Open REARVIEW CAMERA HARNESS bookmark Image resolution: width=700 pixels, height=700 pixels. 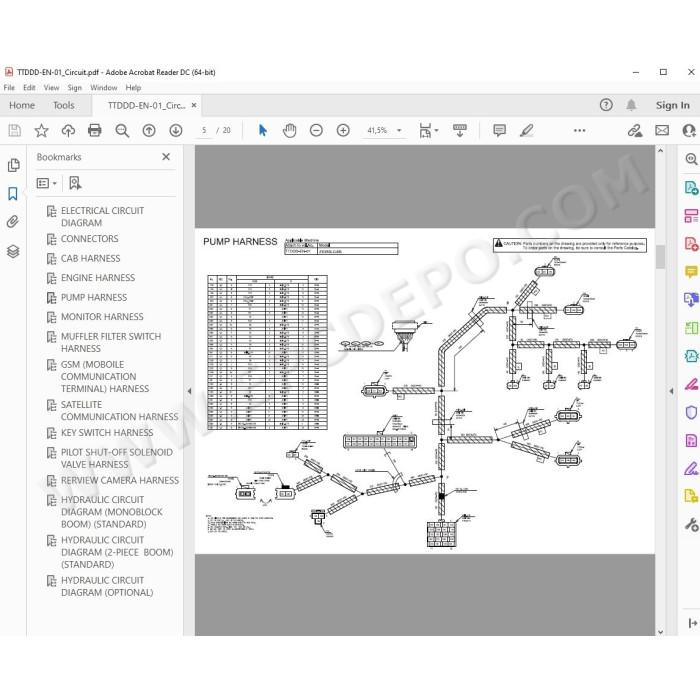pos(120,480)
